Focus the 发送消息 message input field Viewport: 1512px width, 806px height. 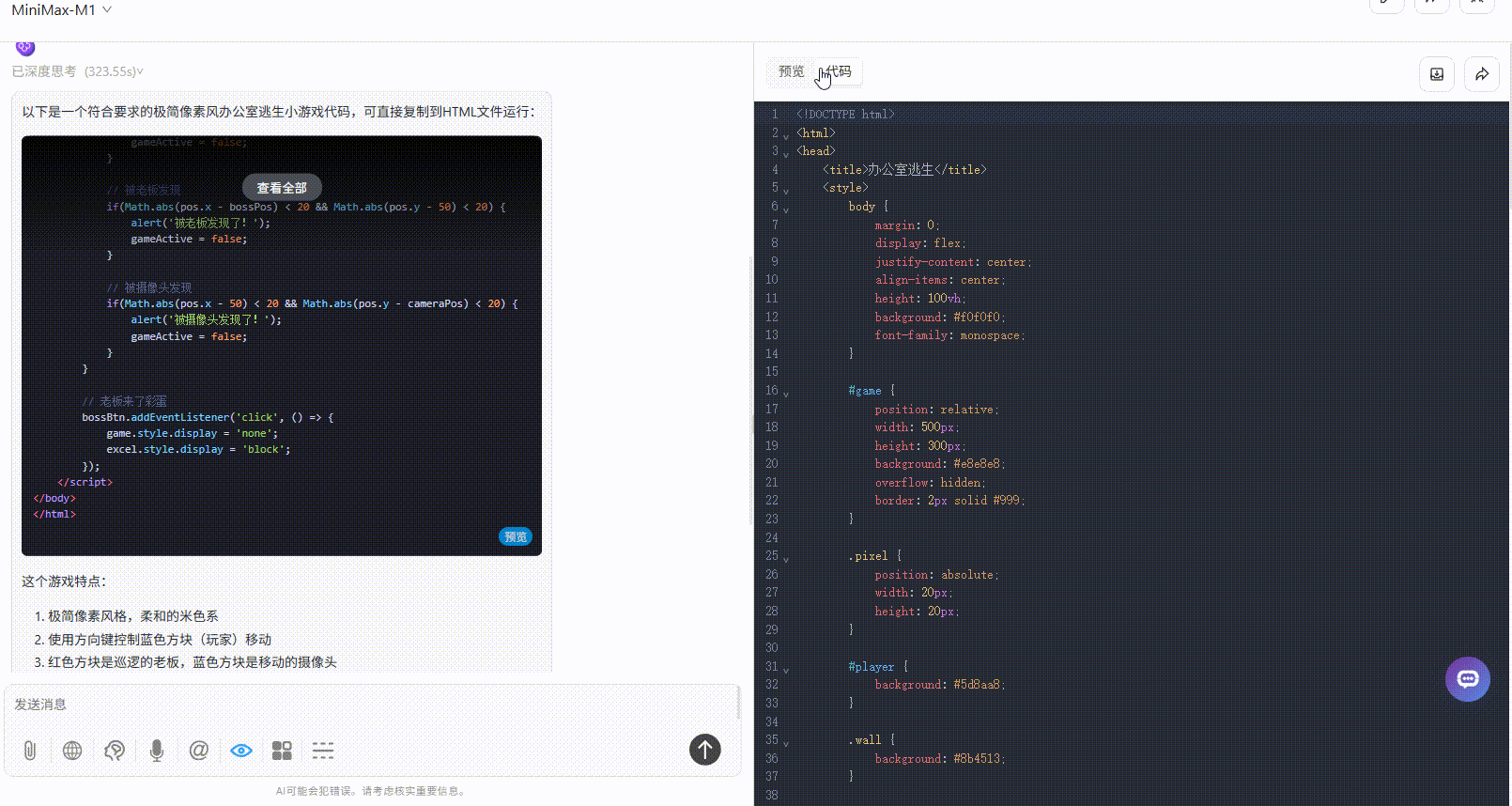pyautogui.click(x=371, y=705)
